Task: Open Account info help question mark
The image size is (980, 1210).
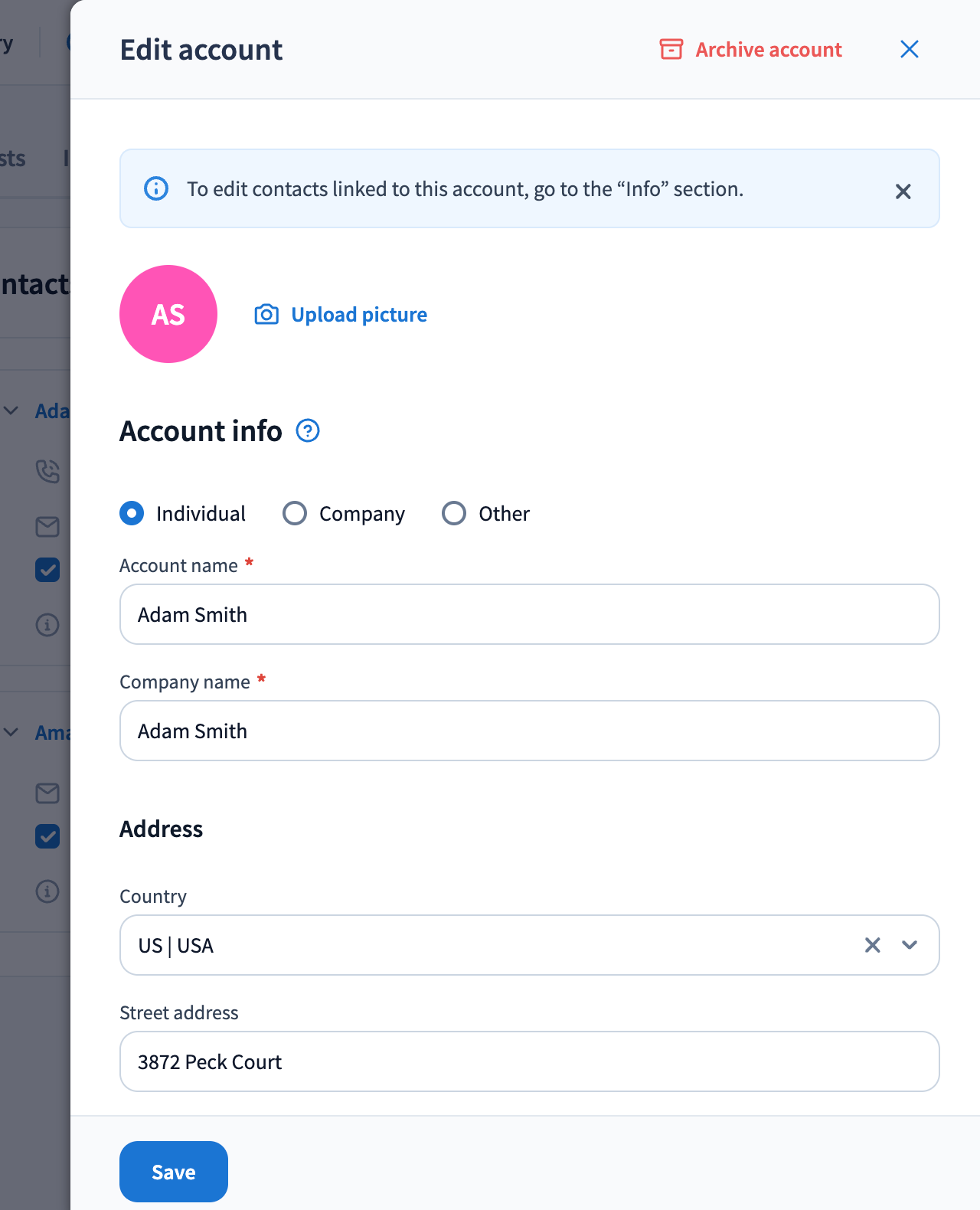Action: pos(308,431)
